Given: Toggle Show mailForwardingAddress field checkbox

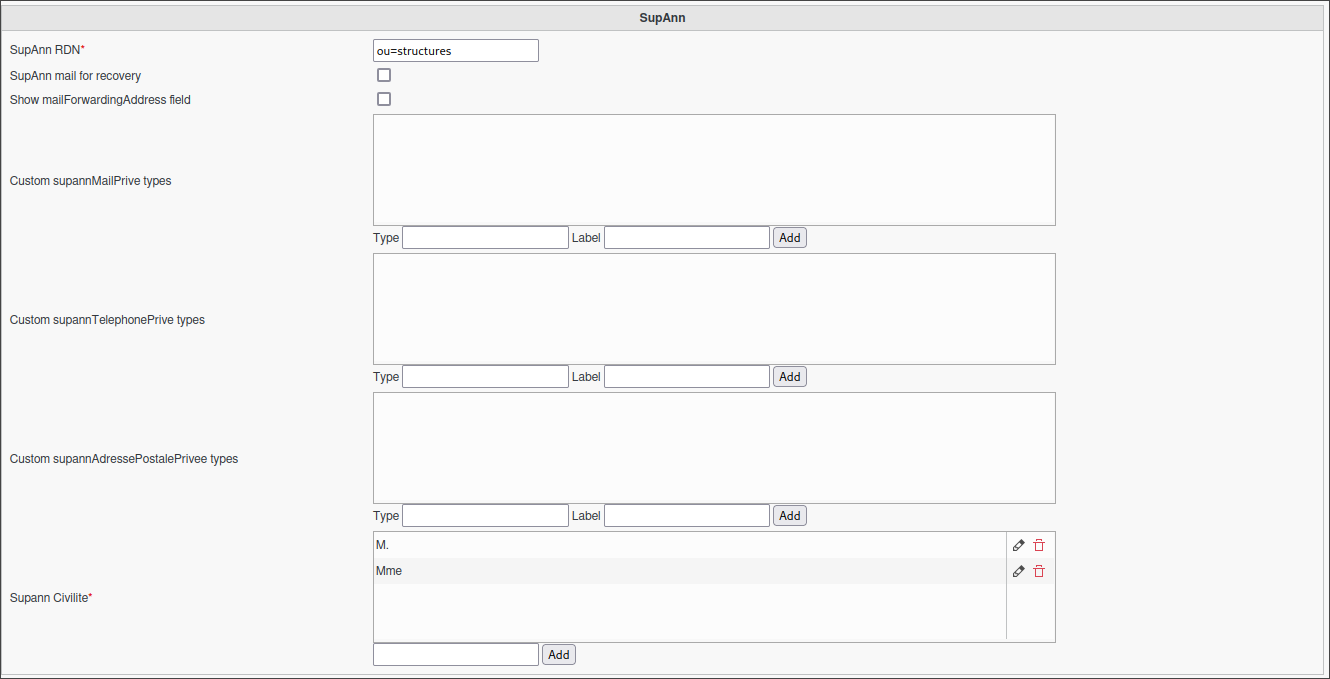Looking at the screenshot, I should pyautogui.click(x=384, y=99).
